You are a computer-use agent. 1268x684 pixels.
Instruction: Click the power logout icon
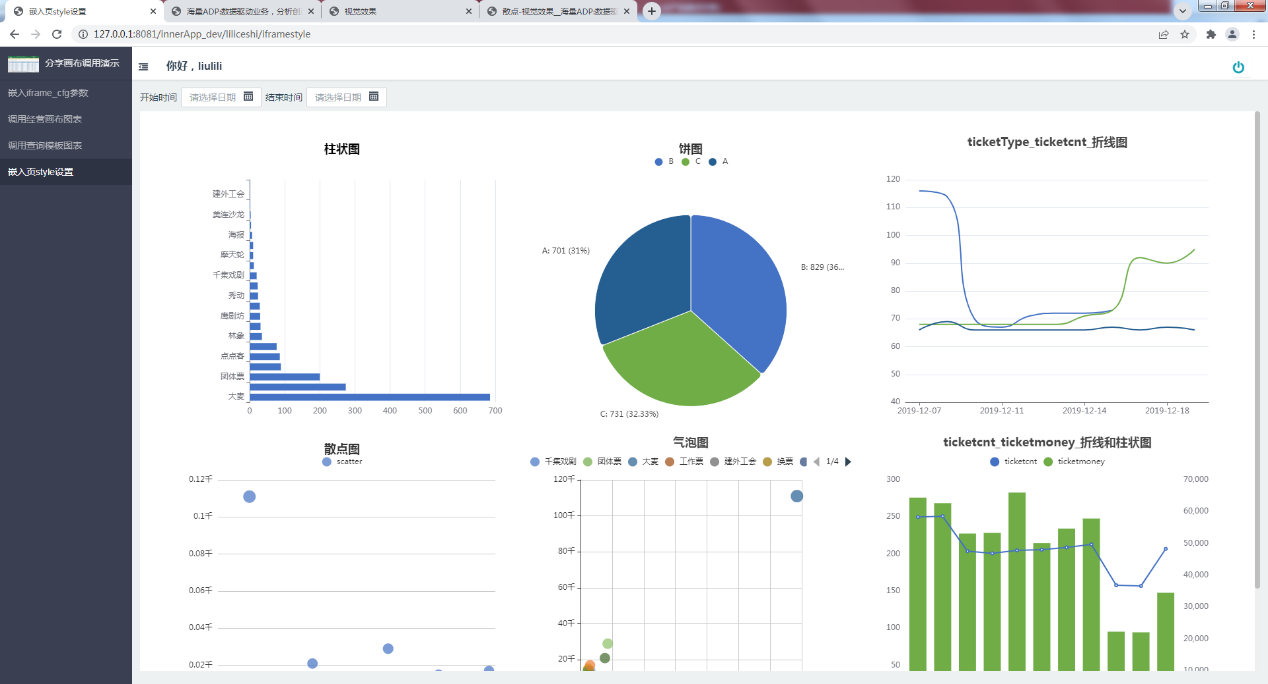coord(1238,67)
